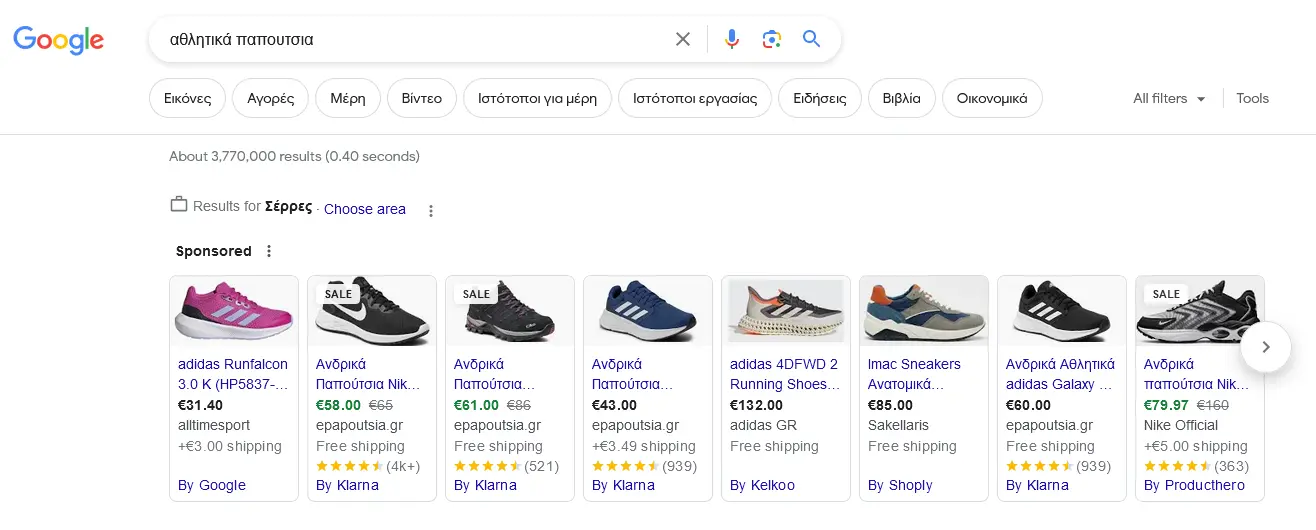
Task: Switch to the Βίντεο filter tab
Action: (422, 98)
